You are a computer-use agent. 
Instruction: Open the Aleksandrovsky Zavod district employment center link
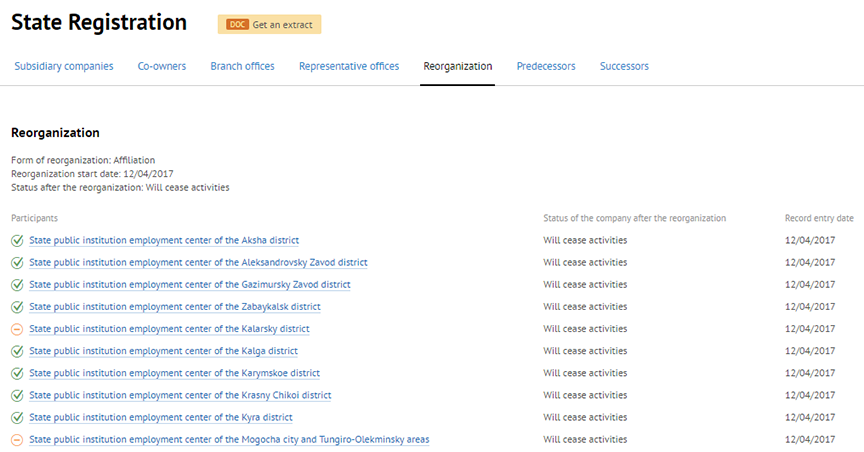pos(198,262)
